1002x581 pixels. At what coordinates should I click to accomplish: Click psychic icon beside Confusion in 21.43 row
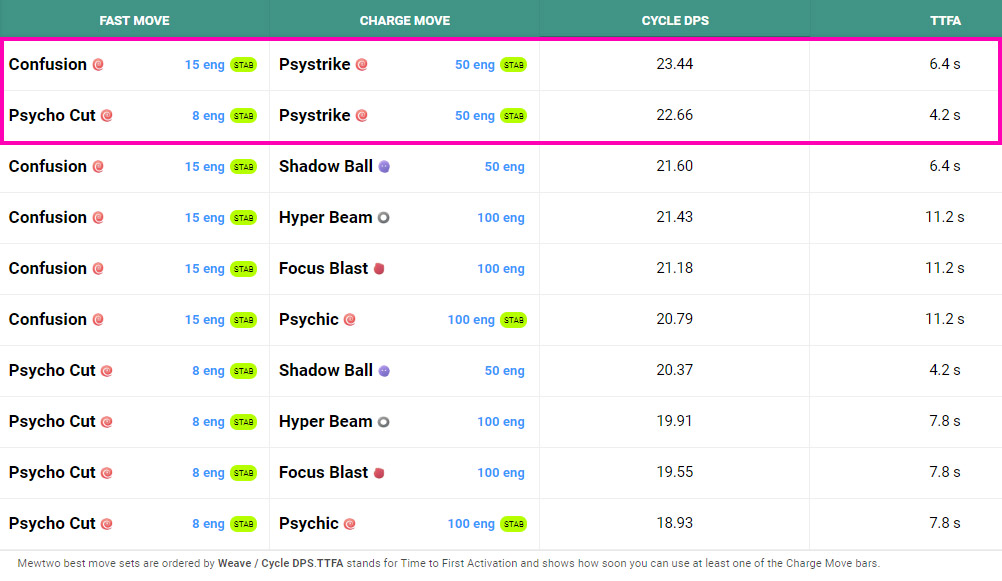click(x=98, y=218)
